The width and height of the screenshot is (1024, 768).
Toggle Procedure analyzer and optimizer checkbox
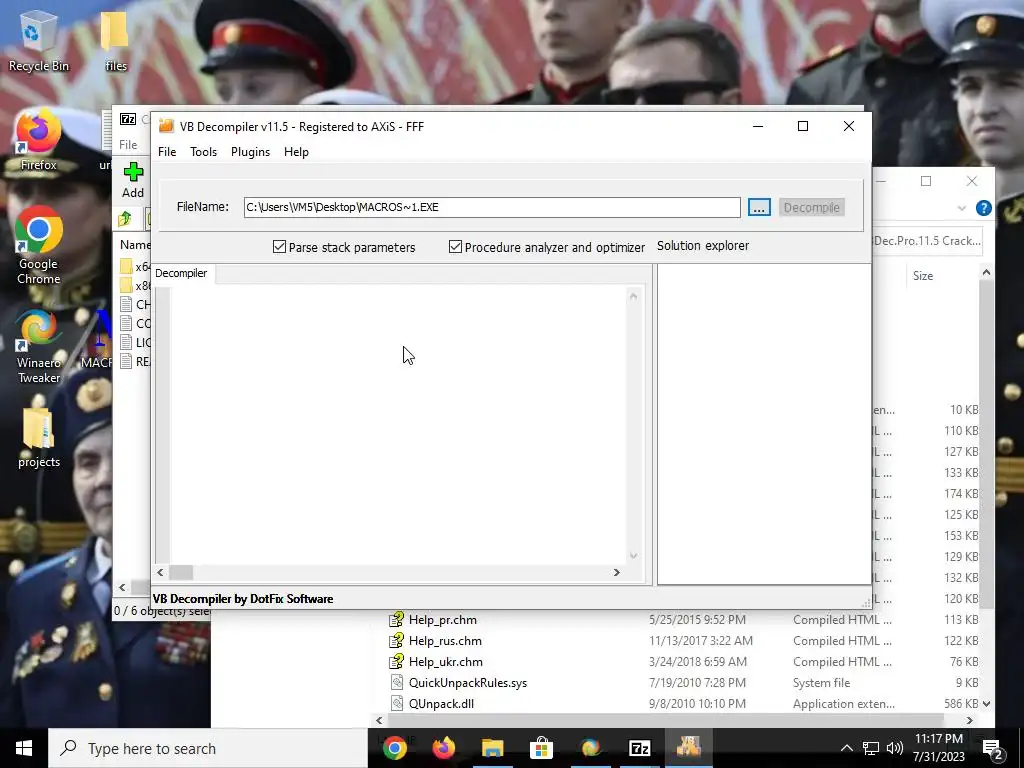coord(455,246)
